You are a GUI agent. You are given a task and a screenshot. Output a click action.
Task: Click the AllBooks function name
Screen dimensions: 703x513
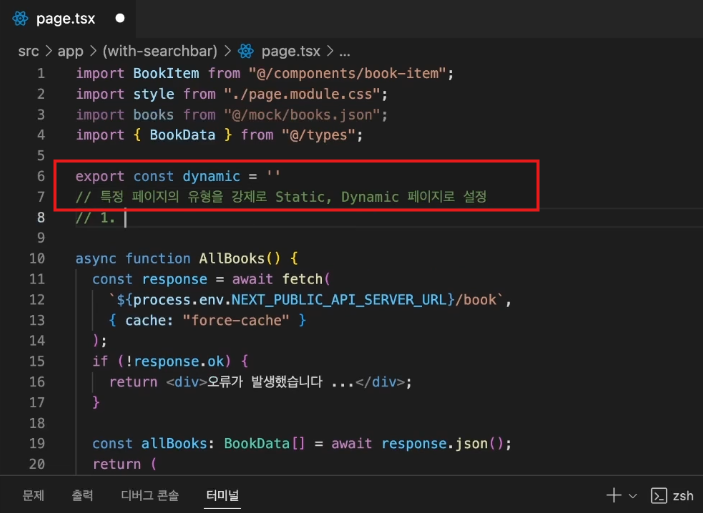[232, 259]
